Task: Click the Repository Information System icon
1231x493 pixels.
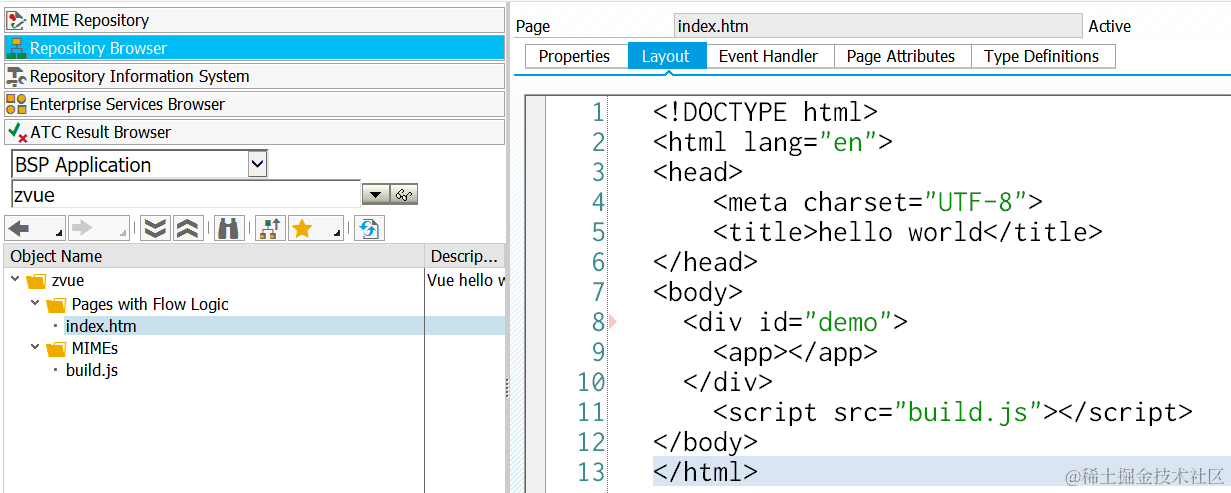Action: (x=16, y=76)
